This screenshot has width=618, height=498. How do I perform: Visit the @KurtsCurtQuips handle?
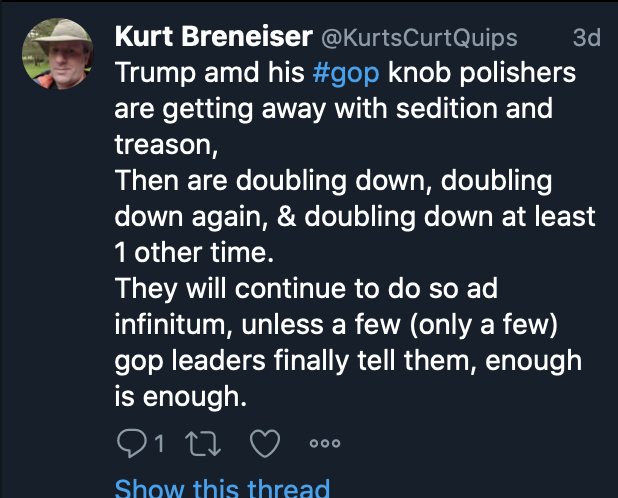418,39
